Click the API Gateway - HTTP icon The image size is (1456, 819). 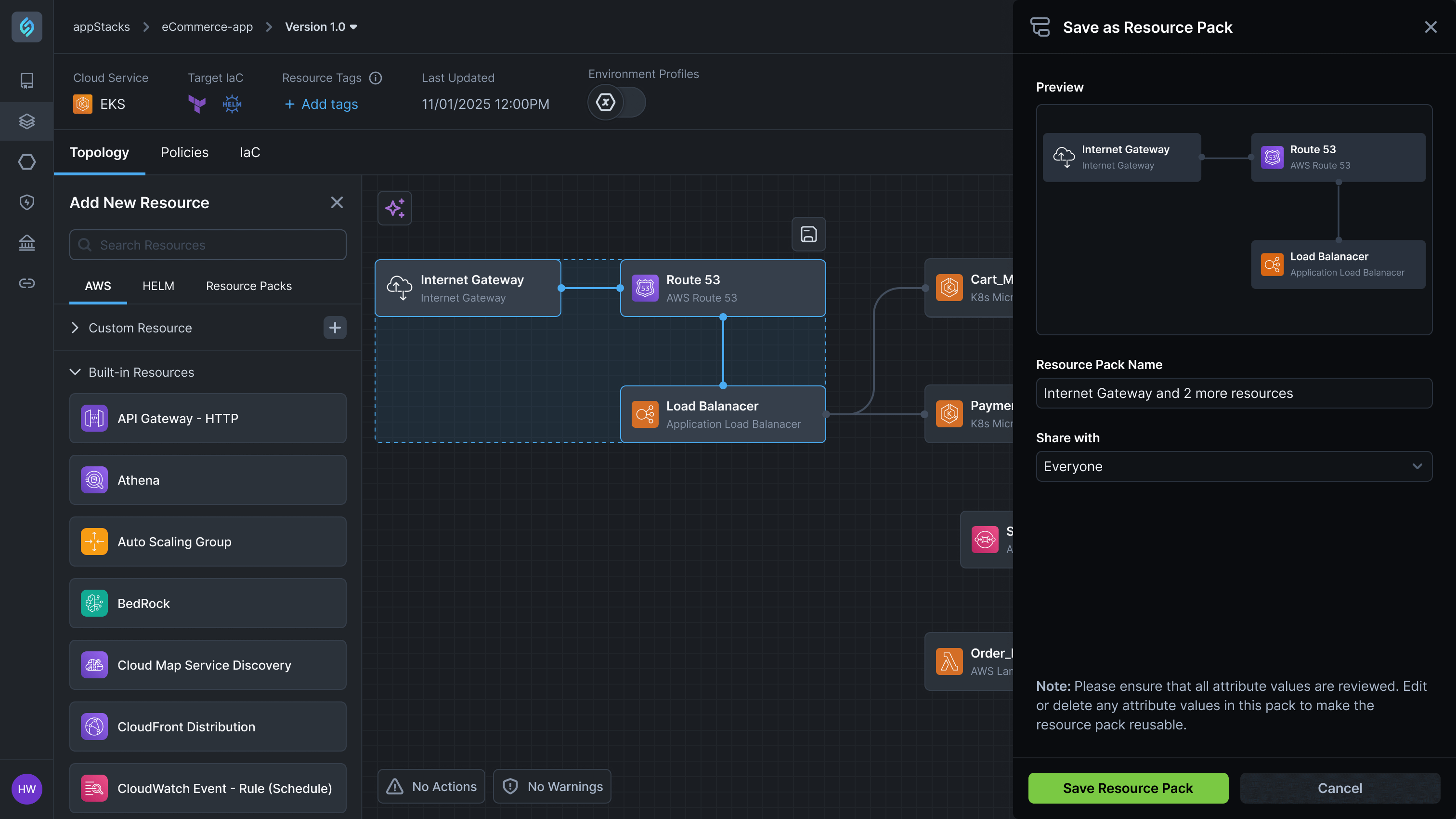coord(94,418)
